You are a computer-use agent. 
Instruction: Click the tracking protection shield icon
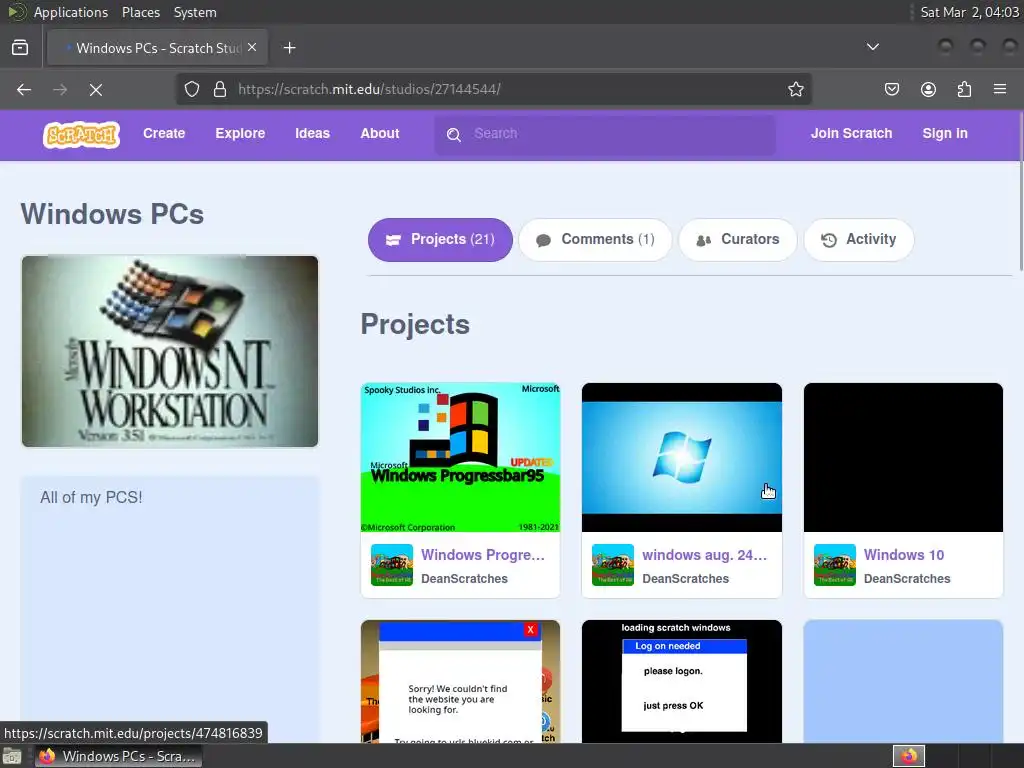(x=191, y=89)
